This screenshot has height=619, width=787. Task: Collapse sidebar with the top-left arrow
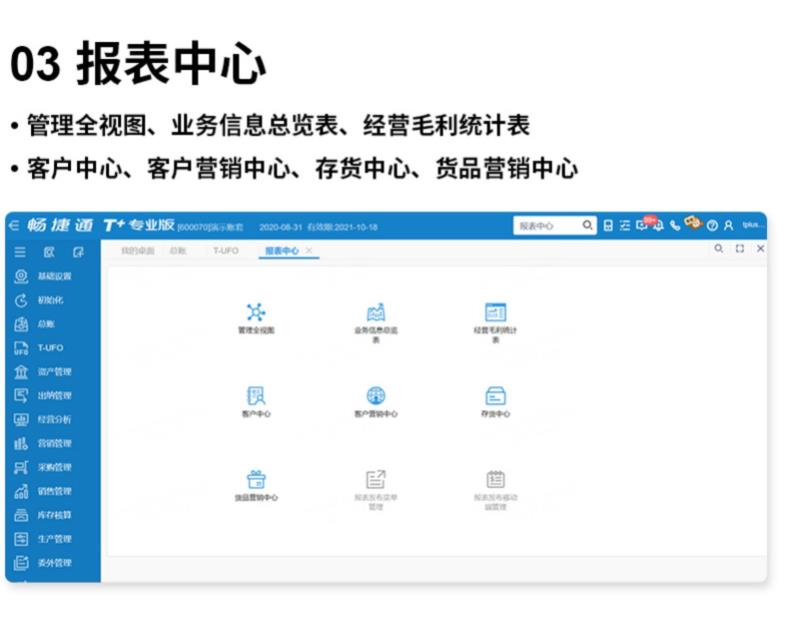tap(14, 225)
